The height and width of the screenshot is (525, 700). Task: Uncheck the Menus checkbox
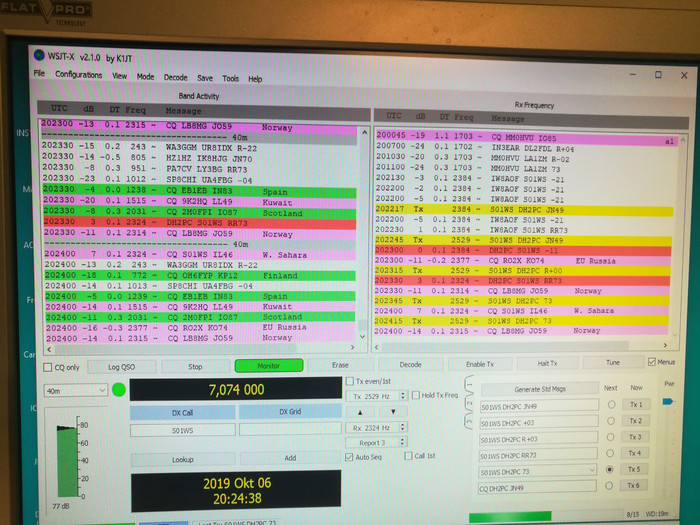pyautogui.click(x=652, y=362)
